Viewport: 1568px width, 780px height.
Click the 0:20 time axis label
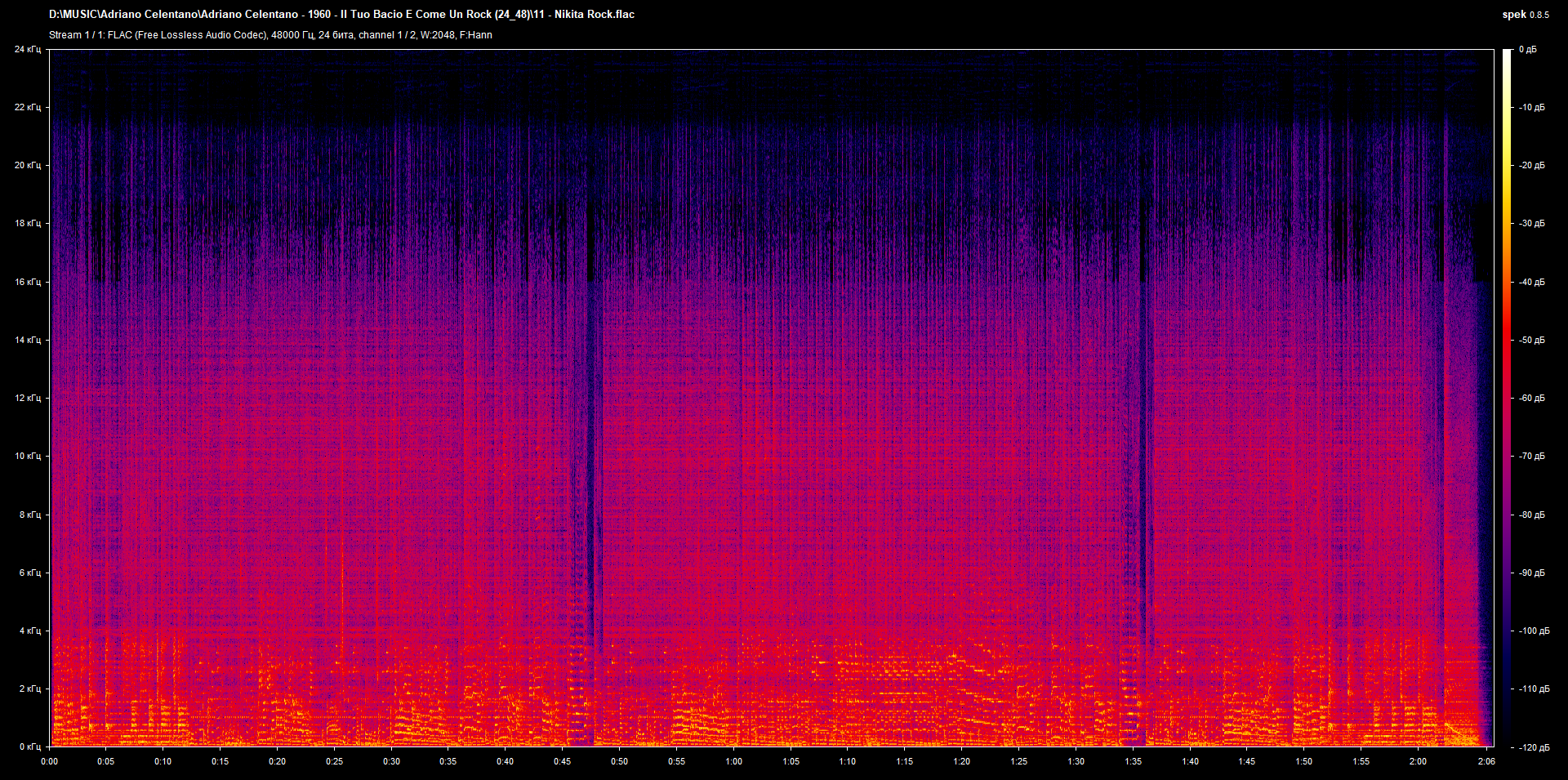[278, 762]
